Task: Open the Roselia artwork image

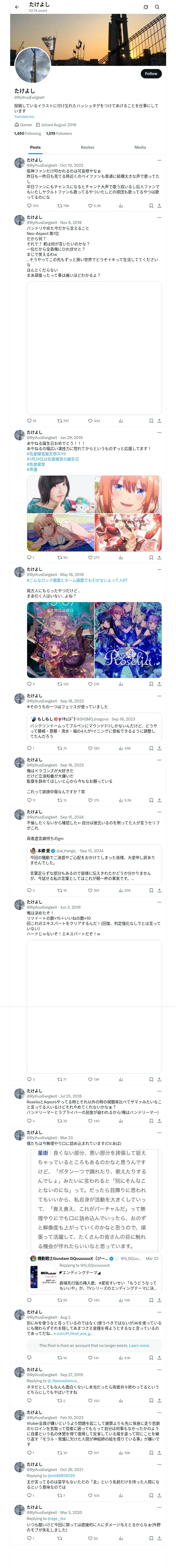Action: 128,640
